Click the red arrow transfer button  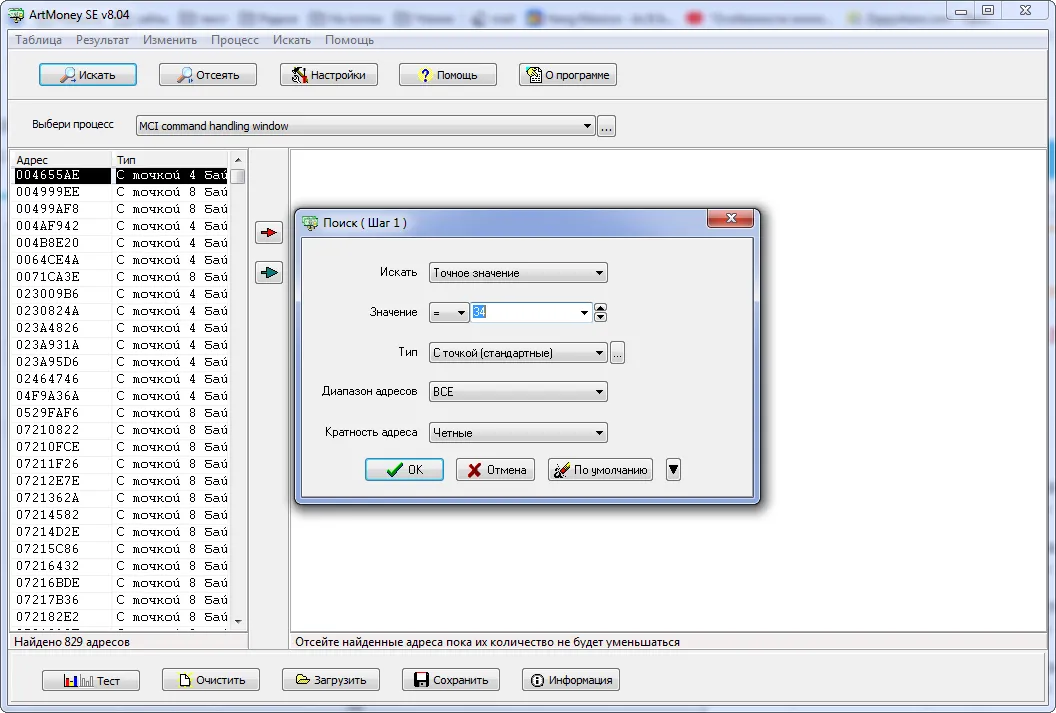[x=269, y=233]
